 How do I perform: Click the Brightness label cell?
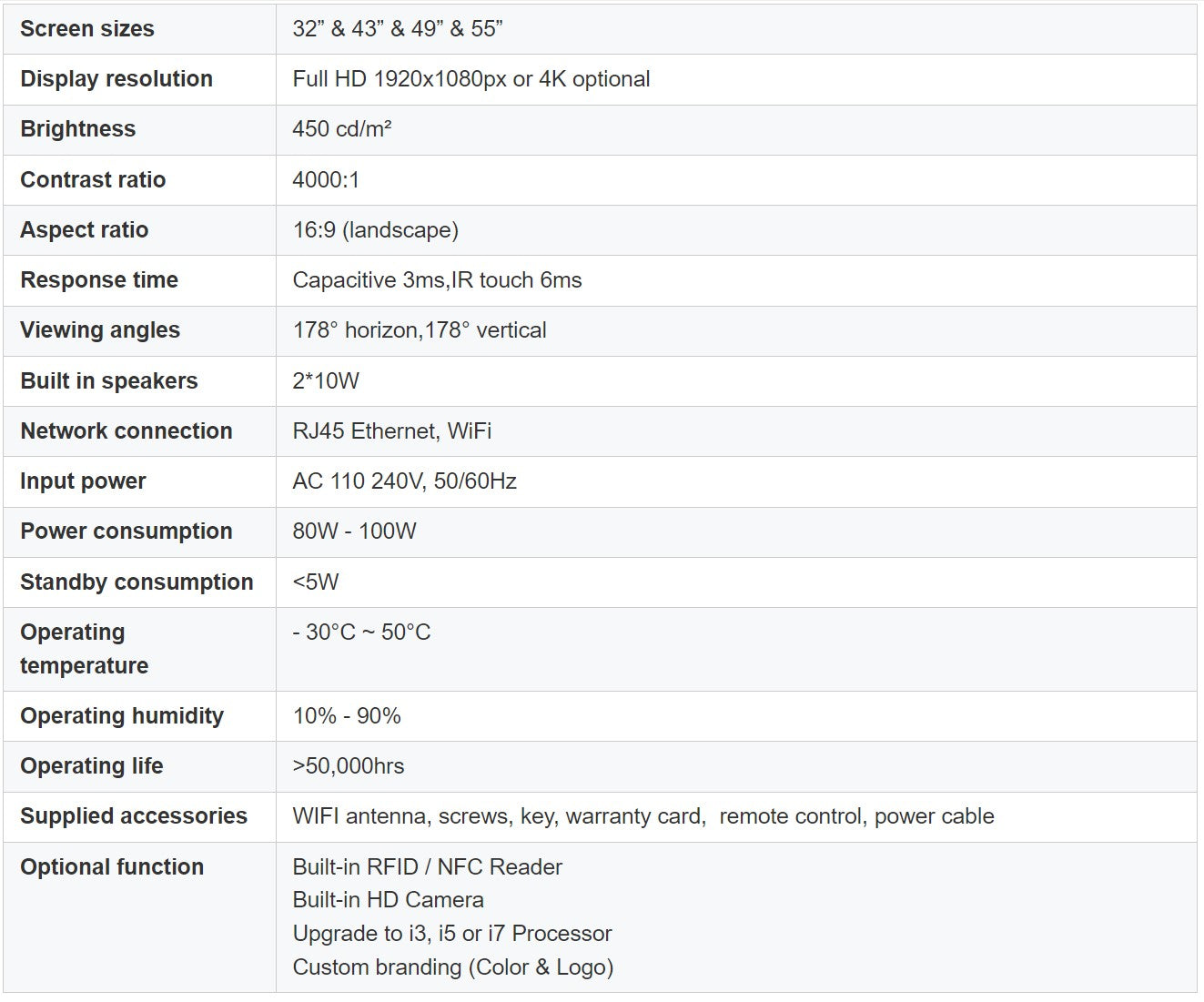pos(78,129)
